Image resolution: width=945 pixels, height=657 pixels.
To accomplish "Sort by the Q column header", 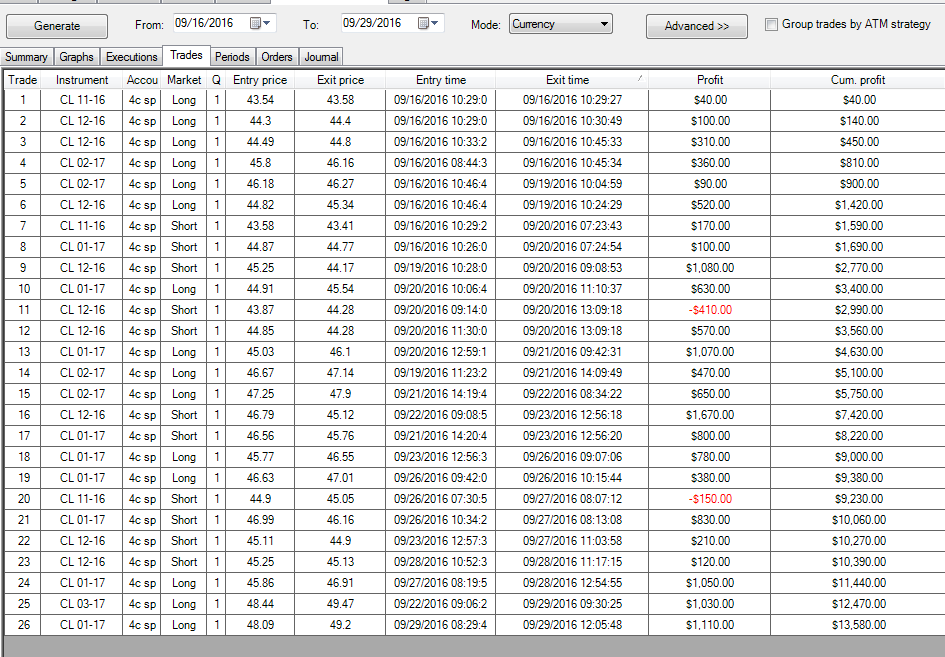I will point(216,80).
